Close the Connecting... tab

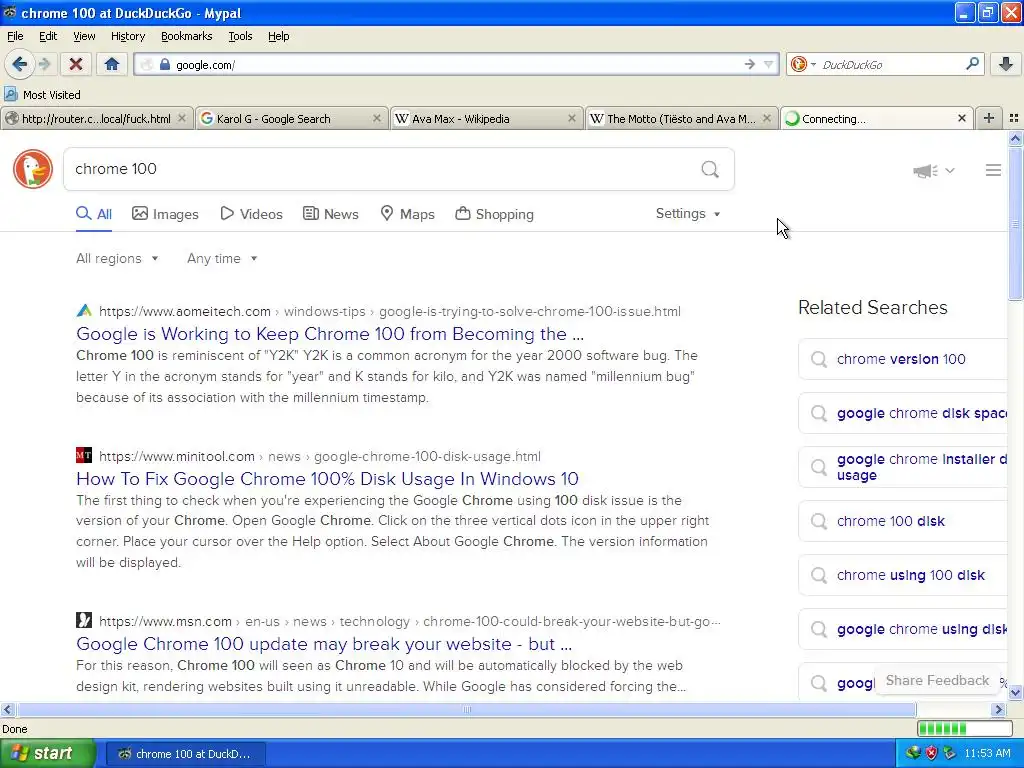coord(962,118)
